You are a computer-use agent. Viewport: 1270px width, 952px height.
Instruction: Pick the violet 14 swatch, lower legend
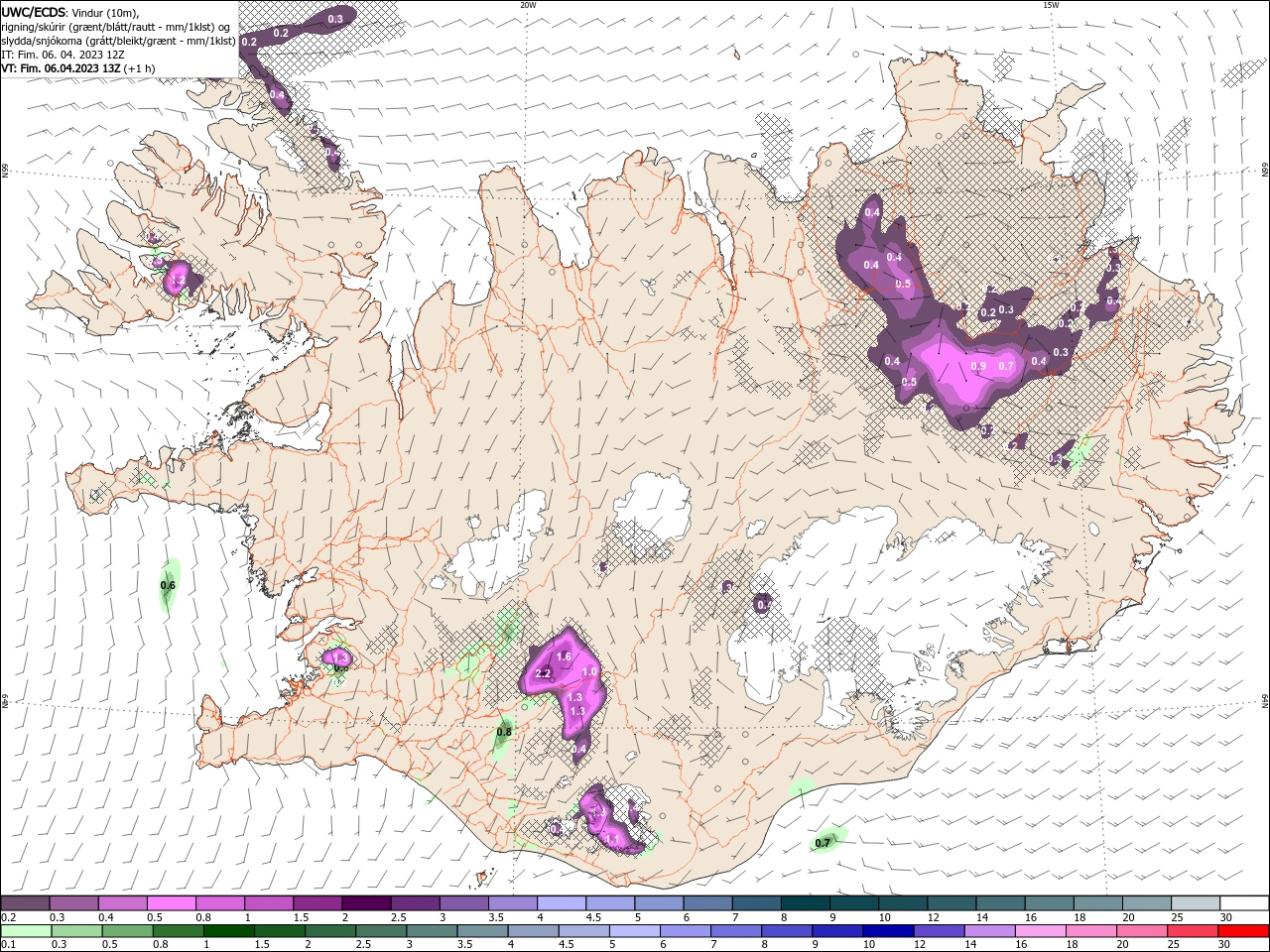tap(989, 931)
